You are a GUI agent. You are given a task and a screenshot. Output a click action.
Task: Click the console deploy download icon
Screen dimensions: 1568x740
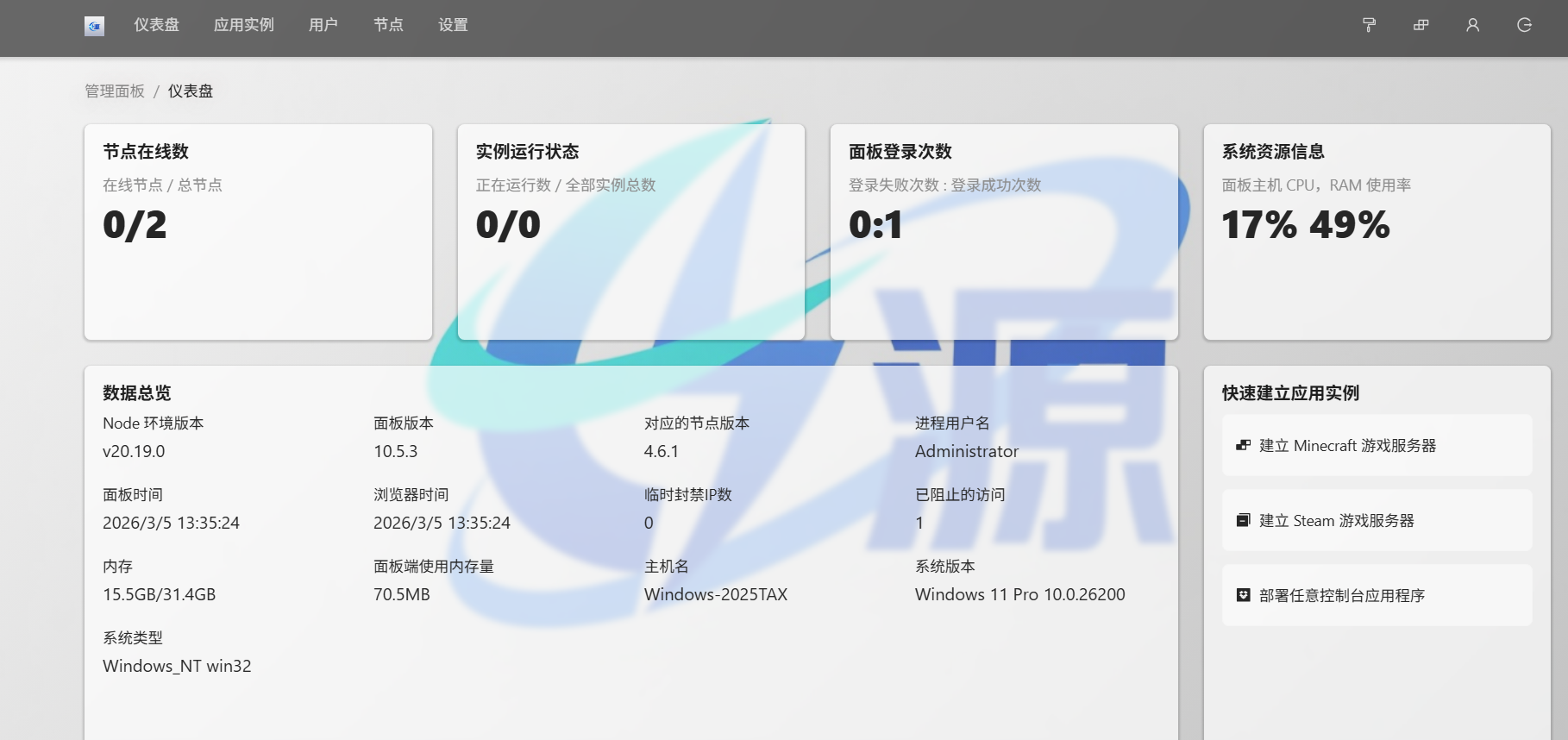pyautogui.click(x=1243, y=595)
